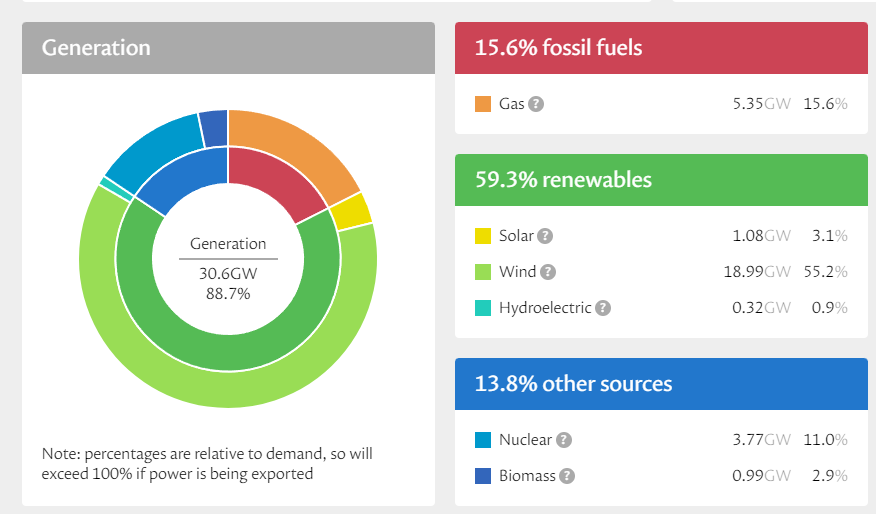Click the teal Hydroelectric legend swatch

pyautogui.click(x=483, y=308)
